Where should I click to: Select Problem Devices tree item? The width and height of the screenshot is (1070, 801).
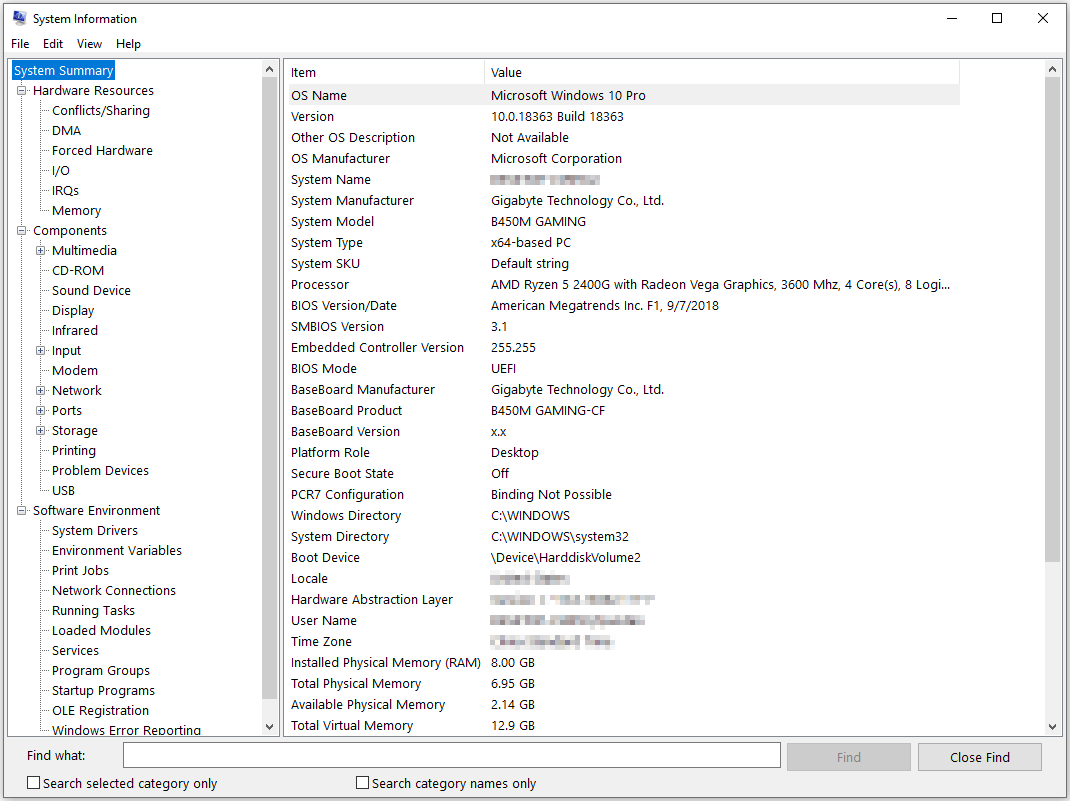point(100,471)
